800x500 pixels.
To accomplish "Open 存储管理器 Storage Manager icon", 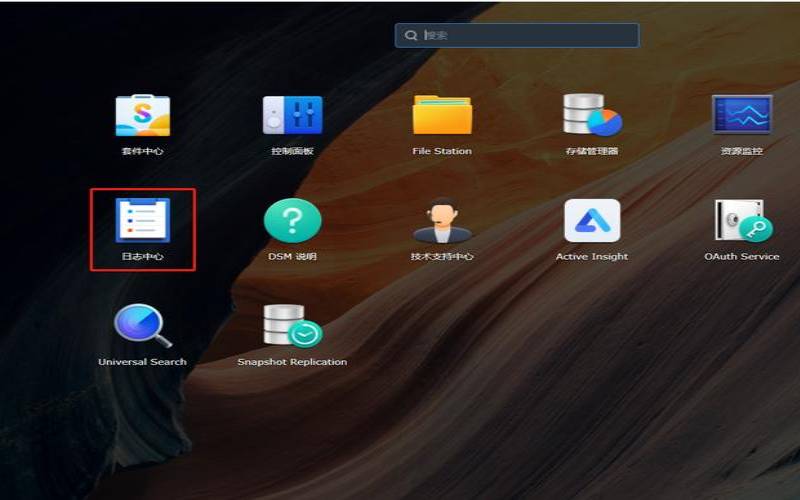I will point(592,115).
